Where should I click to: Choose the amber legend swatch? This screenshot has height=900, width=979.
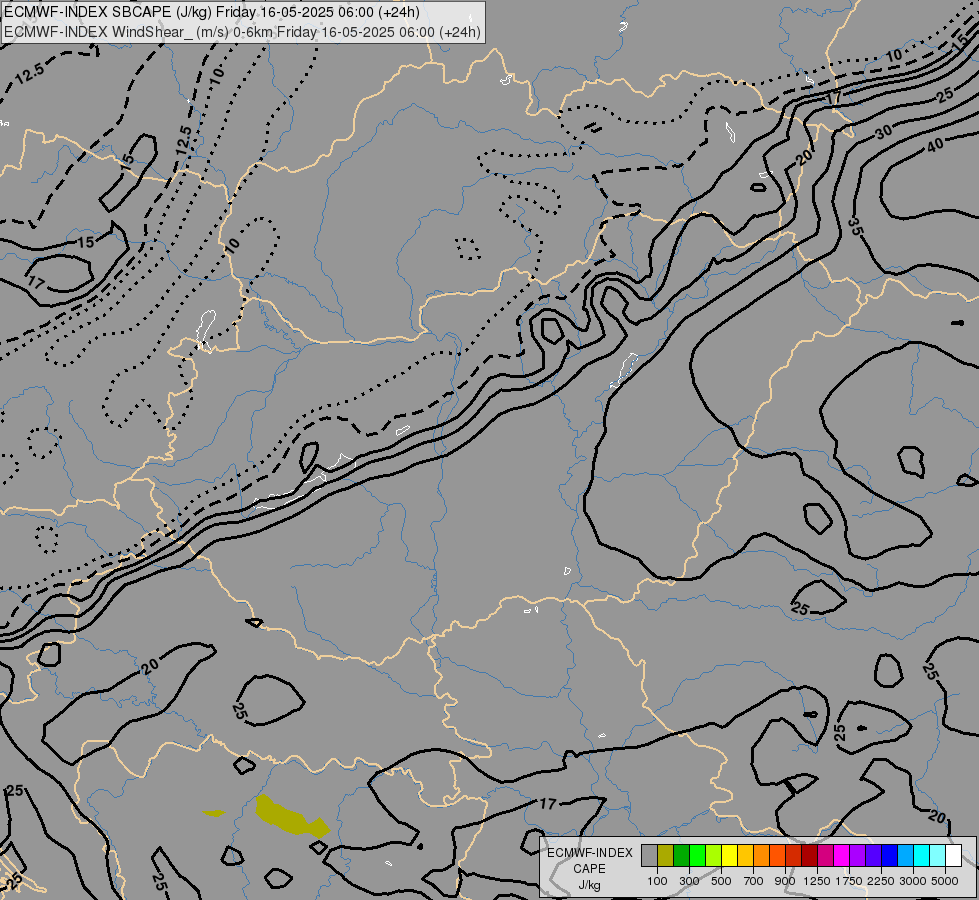pos(745,855)
